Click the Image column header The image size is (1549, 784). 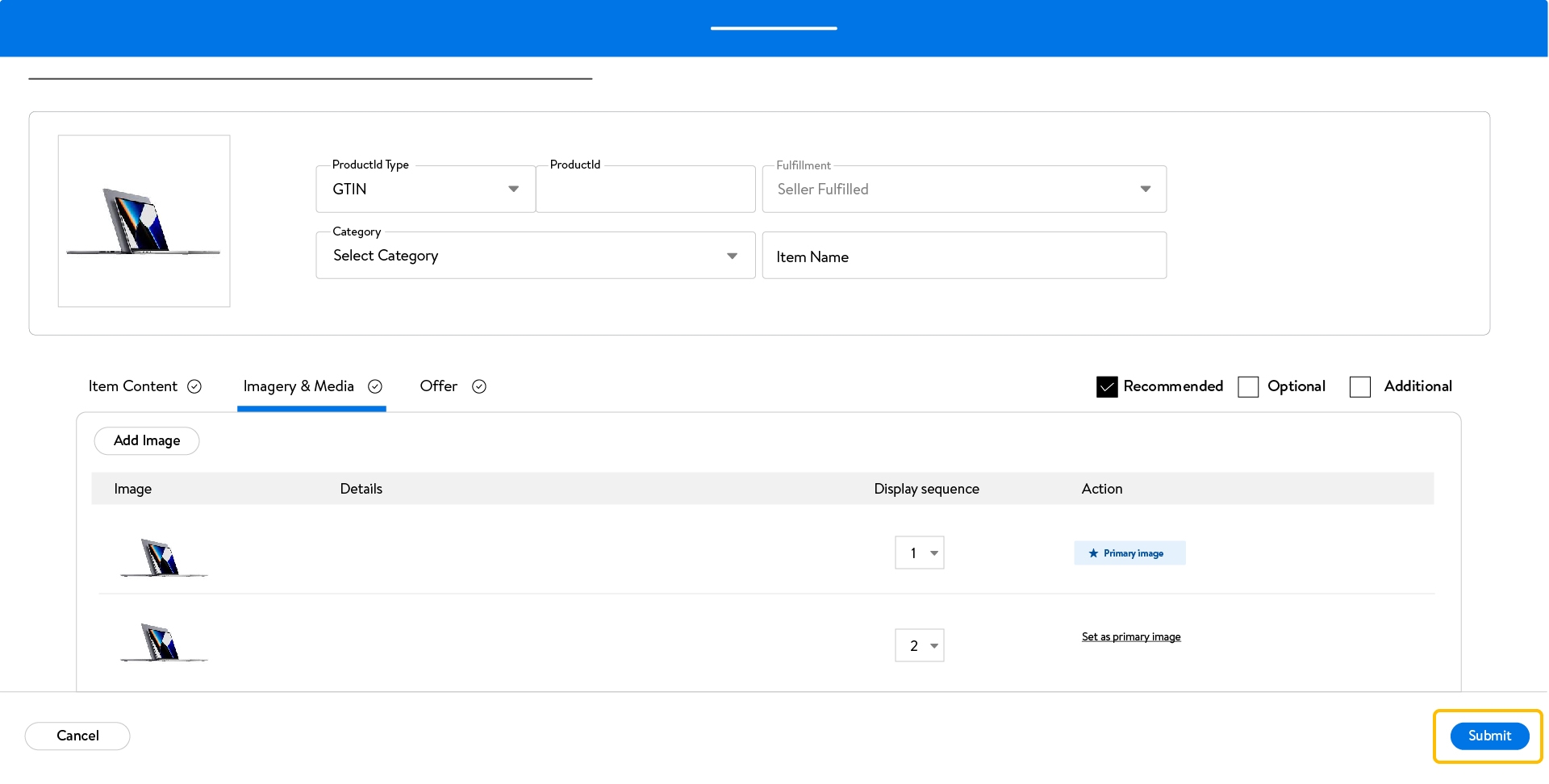tap(133, 489)
